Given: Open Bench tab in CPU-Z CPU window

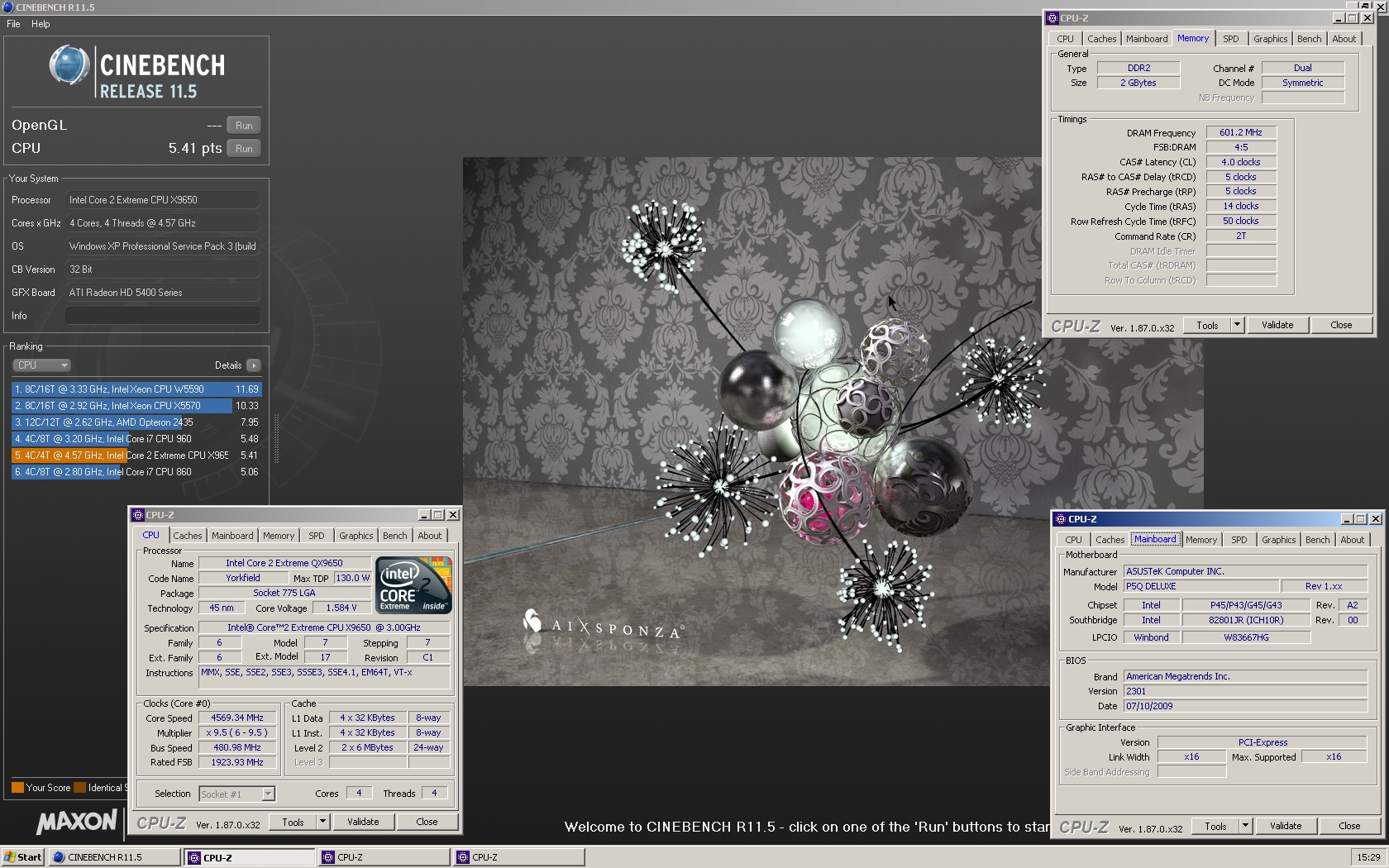Looking at the screenshot, I should 395,536.
